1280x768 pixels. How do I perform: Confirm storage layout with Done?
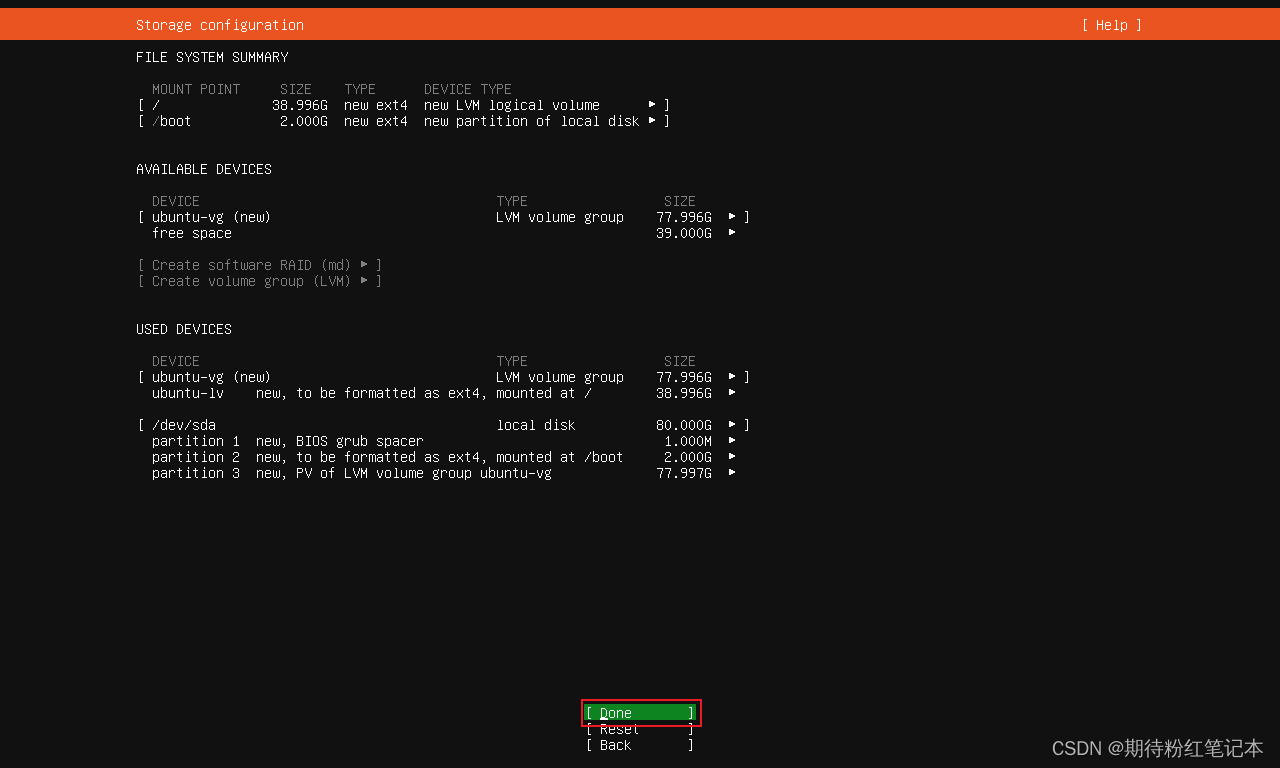640,713
